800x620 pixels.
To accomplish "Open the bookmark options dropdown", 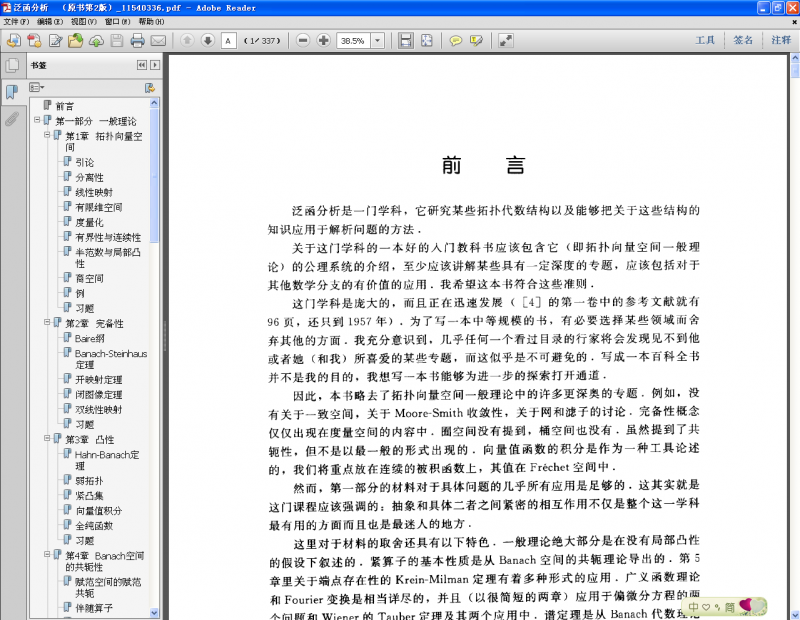I will pos(37,88).
